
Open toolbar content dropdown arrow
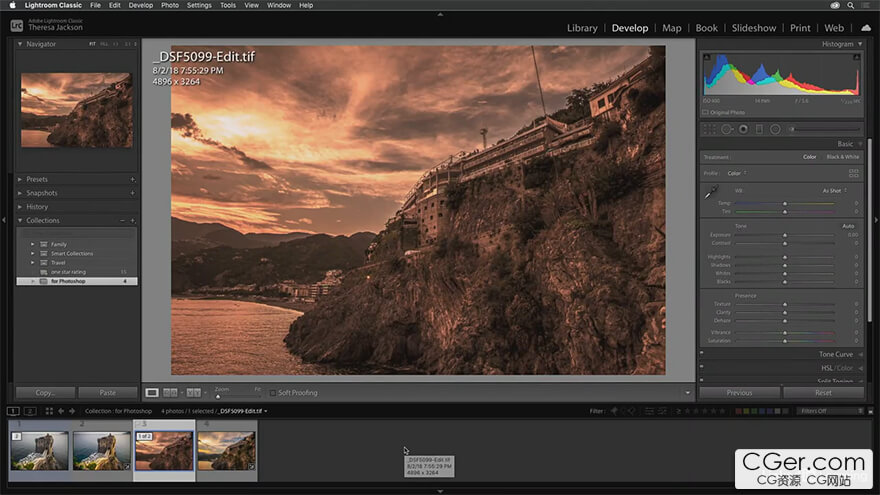tap(688, 393)
